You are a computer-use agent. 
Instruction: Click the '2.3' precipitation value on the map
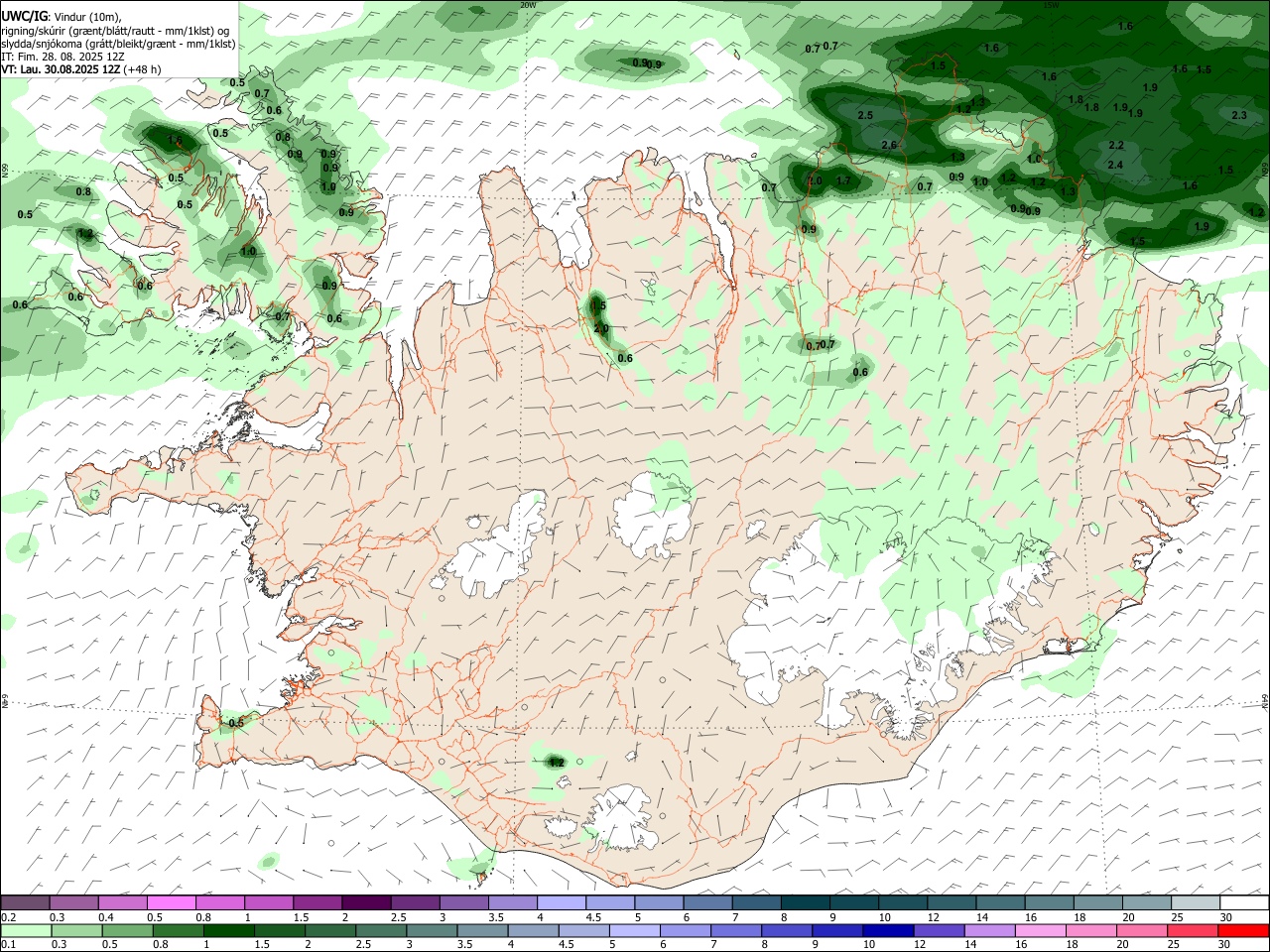click(x=1239, y=116)
